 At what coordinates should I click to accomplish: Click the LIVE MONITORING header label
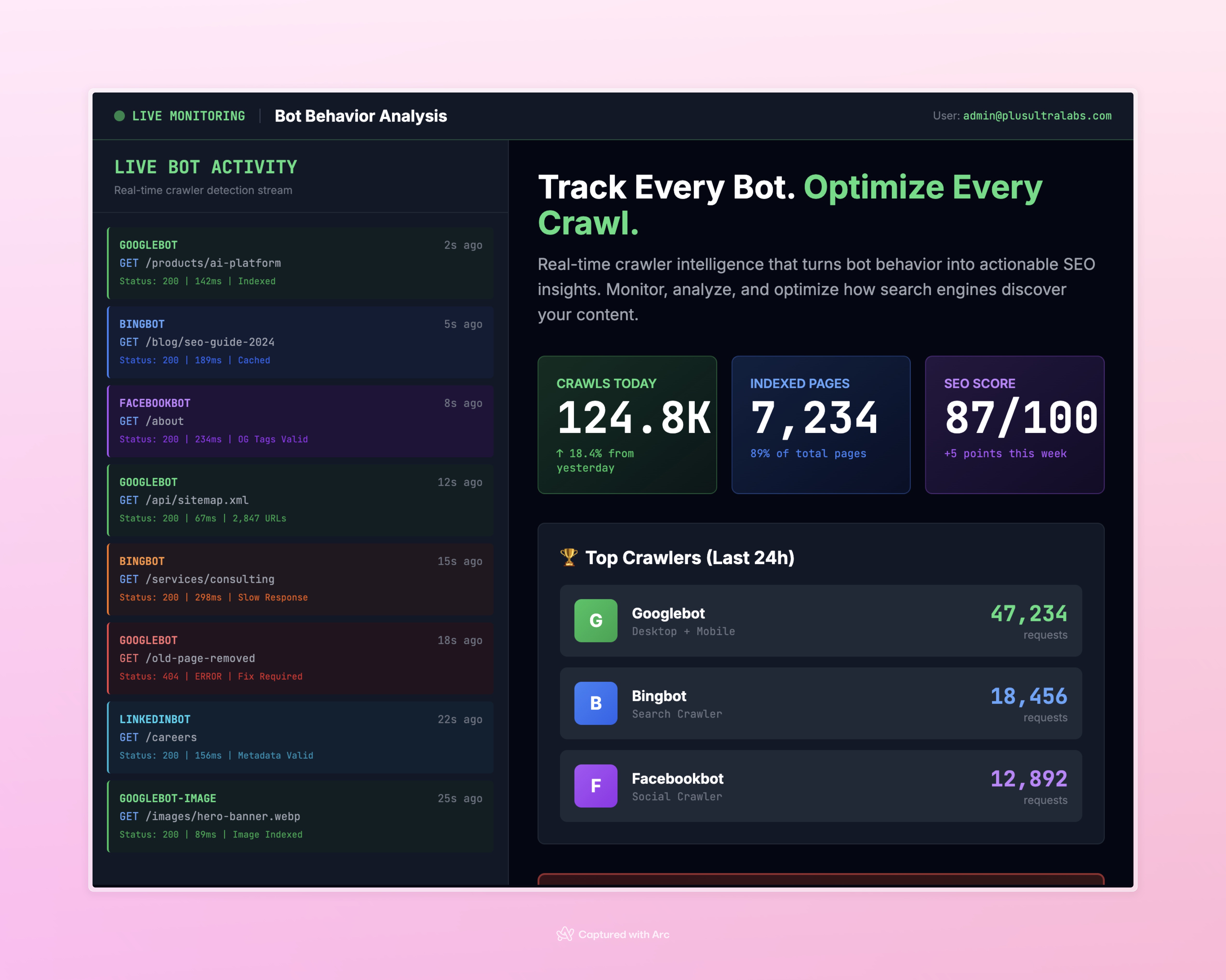click(x=189, y=116)
